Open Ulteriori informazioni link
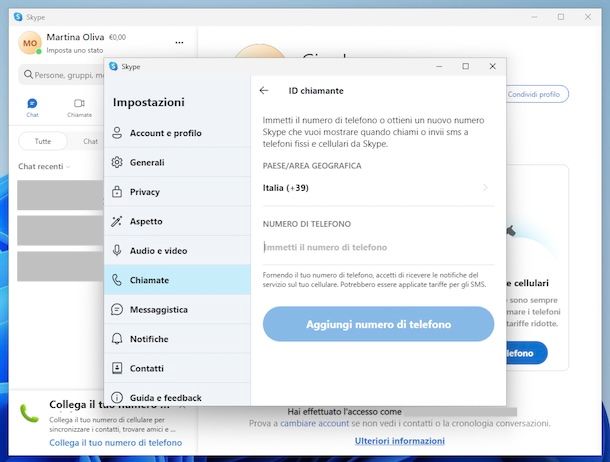 (400, 441)
